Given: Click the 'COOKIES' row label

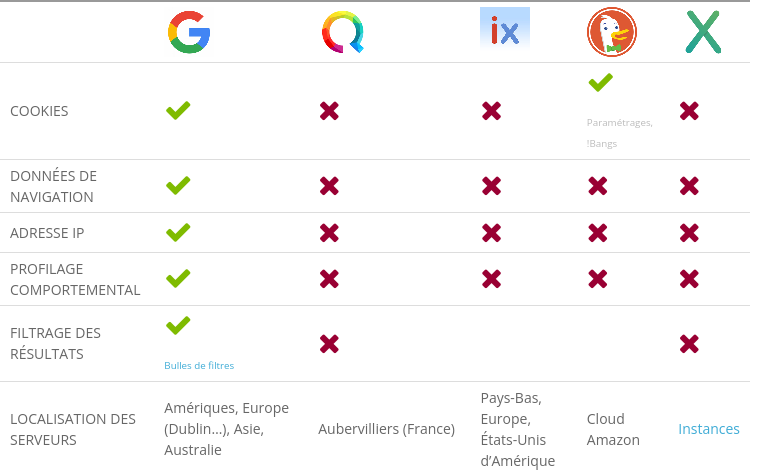Looking at the screenshot, I should (x=39, y=111).
